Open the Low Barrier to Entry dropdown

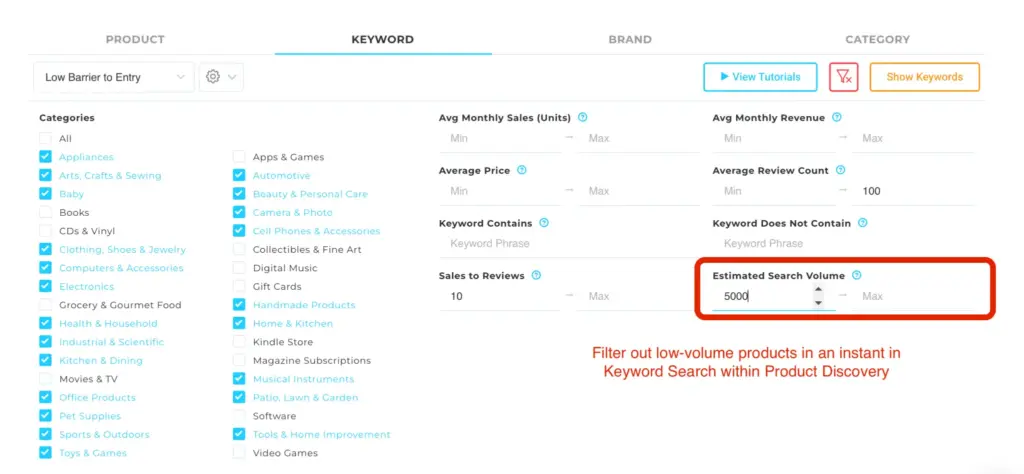(114, 77)
